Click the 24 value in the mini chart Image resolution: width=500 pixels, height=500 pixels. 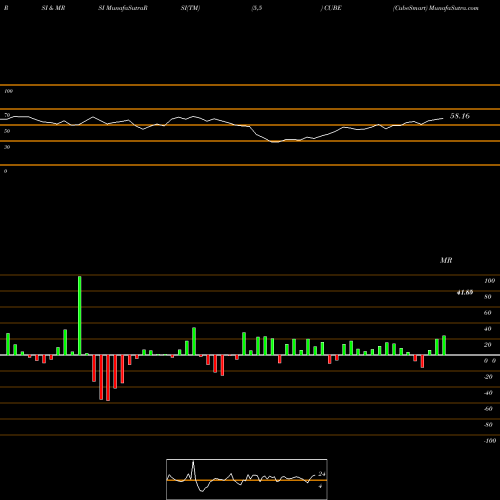coord(322,474)
